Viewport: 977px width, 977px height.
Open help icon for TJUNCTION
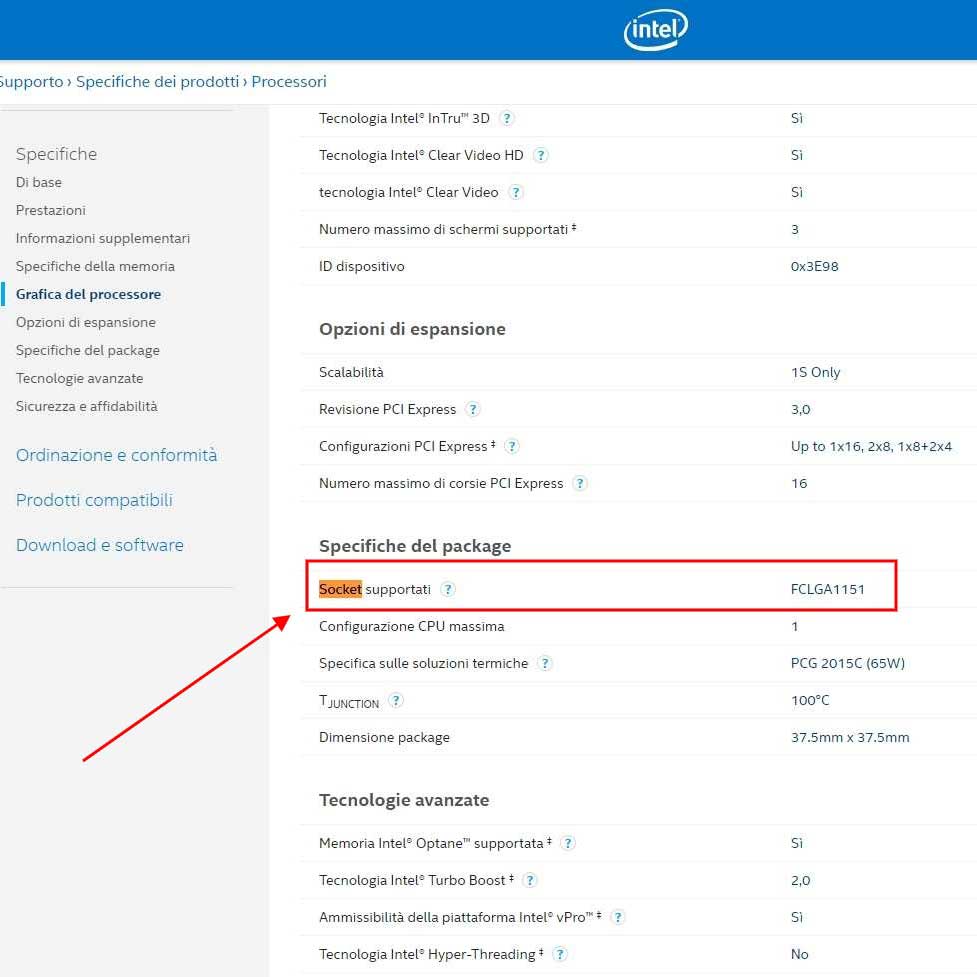[x=396, y=700]
